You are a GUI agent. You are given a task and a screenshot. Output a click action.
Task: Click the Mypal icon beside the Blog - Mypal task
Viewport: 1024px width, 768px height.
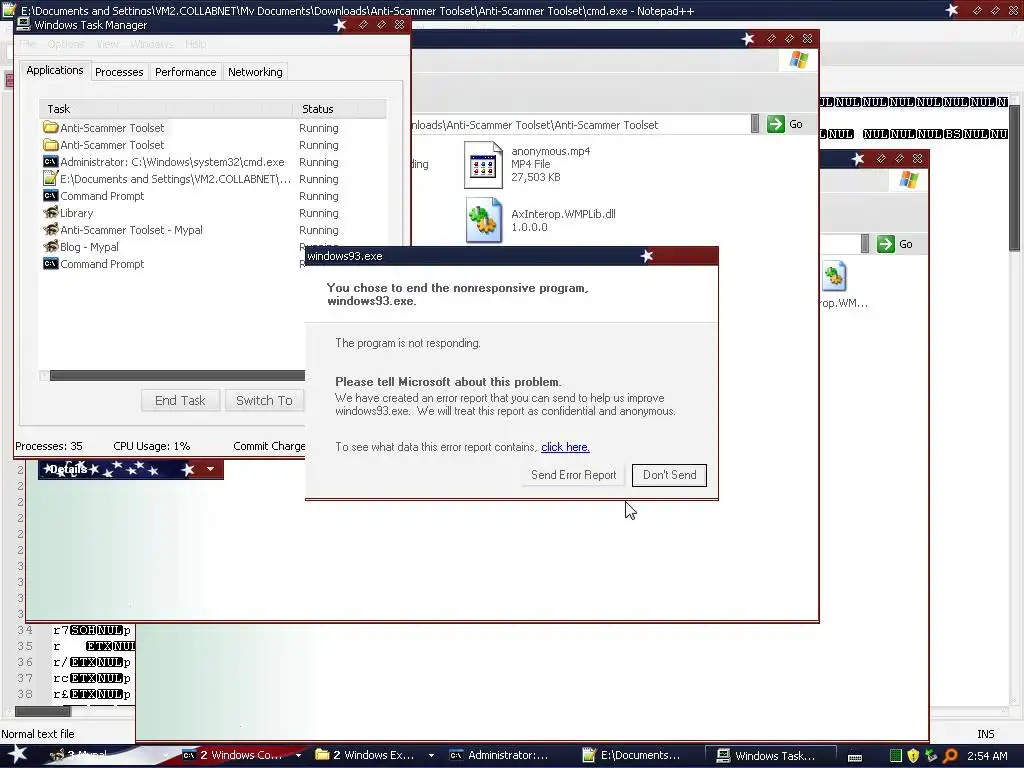pos(50,246)
